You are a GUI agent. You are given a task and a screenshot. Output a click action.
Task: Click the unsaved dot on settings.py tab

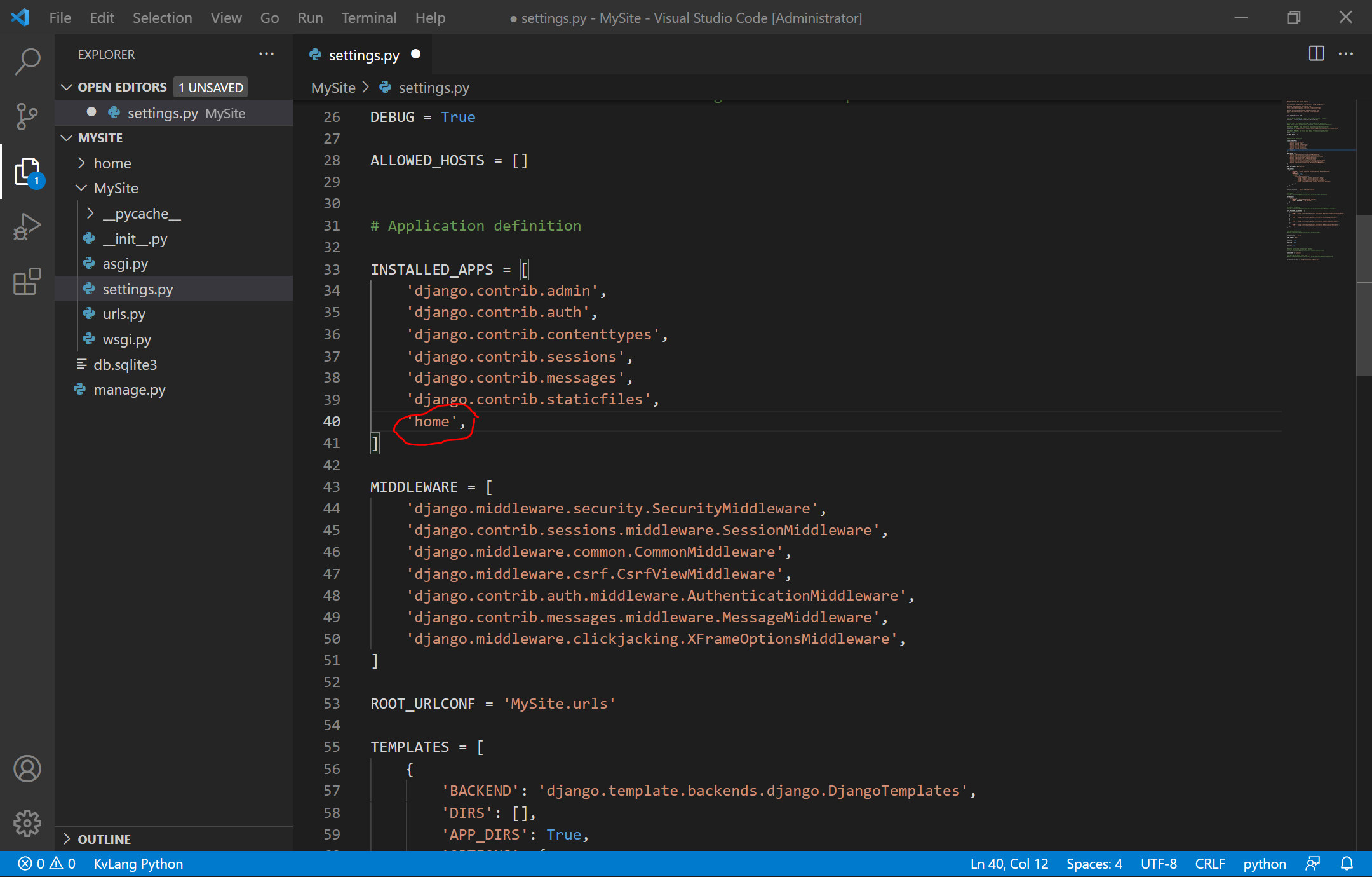click(416, 54)
